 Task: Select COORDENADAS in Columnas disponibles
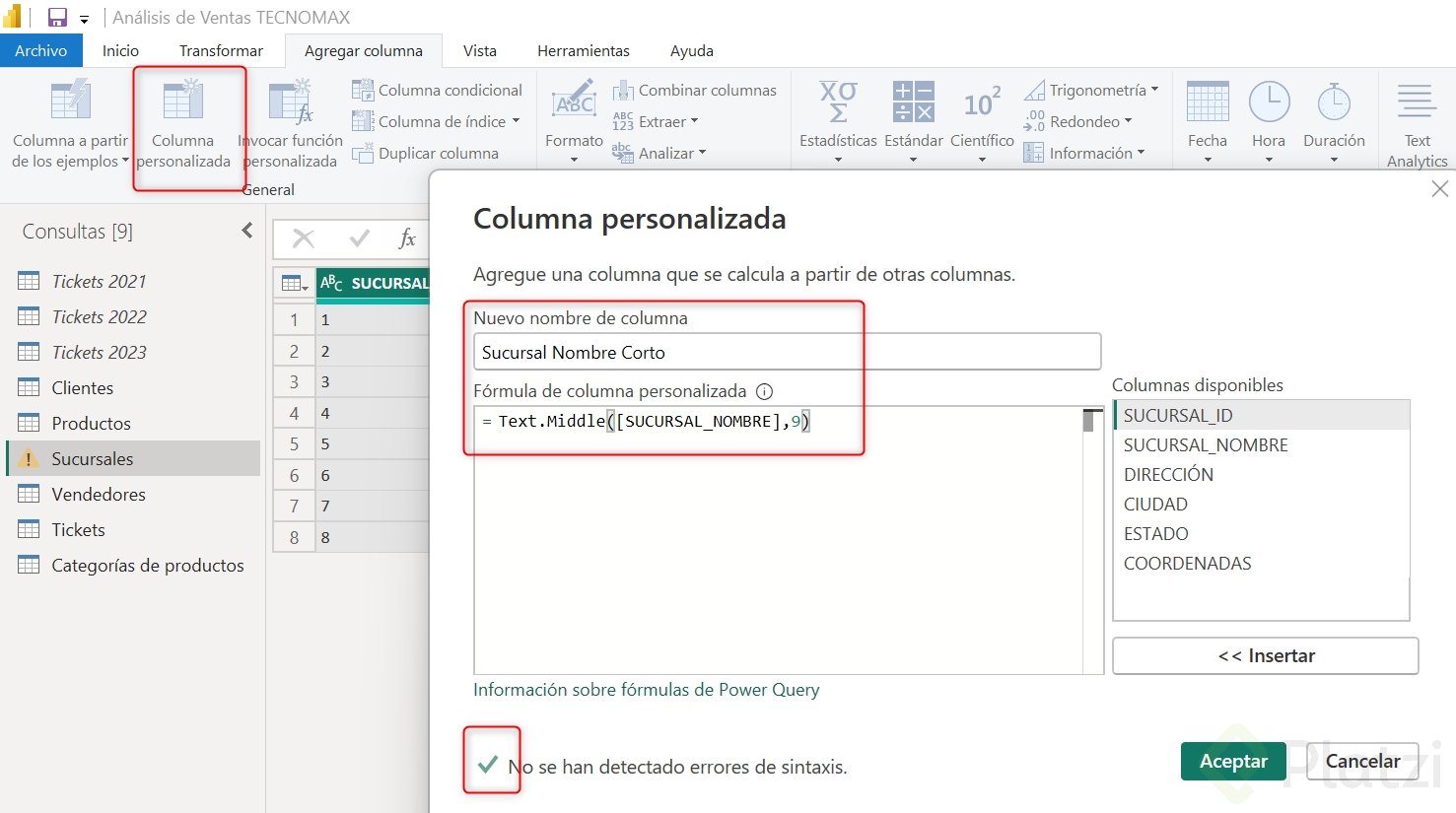1261,563
